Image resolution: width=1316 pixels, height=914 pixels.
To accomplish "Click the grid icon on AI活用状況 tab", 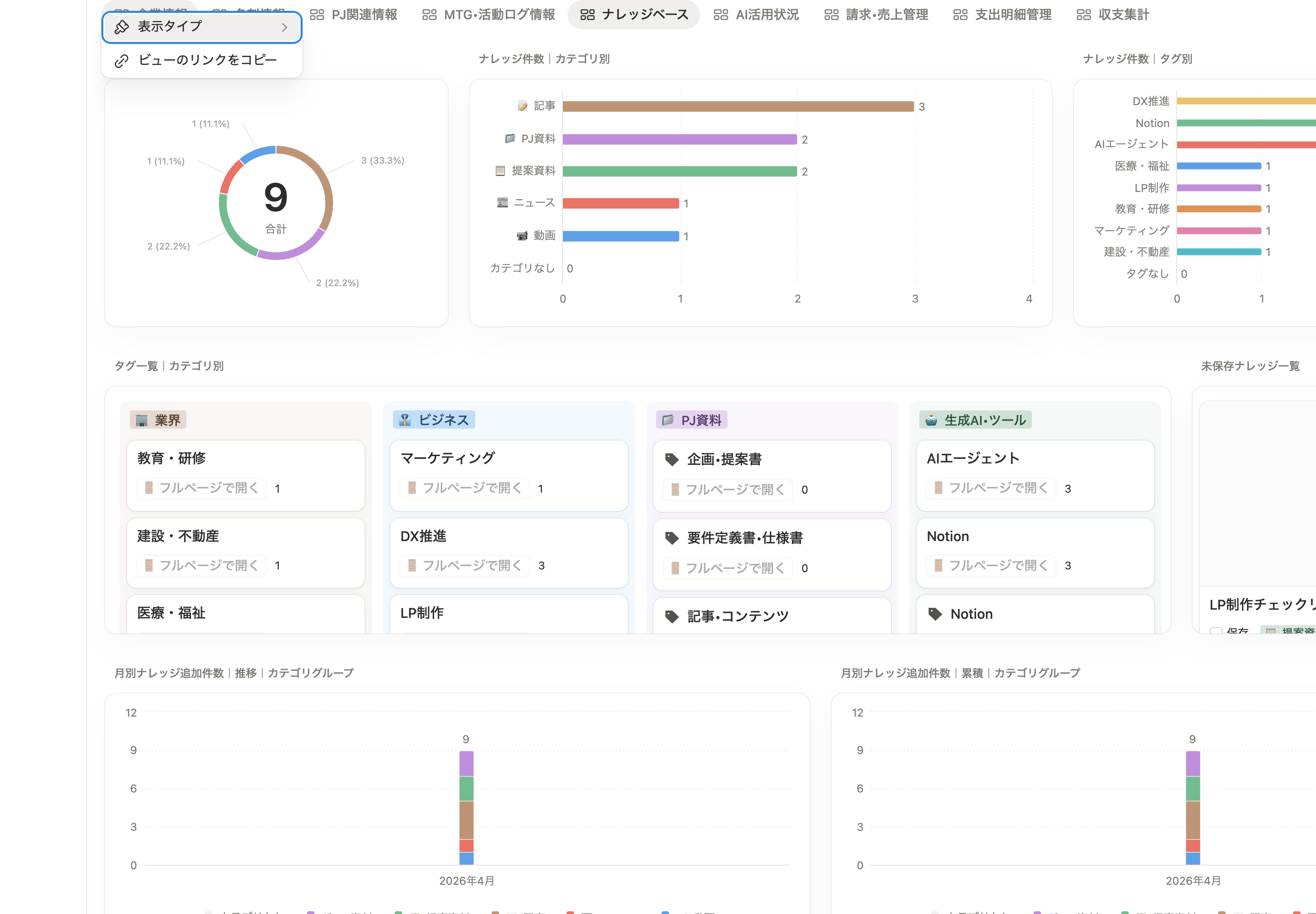I will (x=721, y=15).
